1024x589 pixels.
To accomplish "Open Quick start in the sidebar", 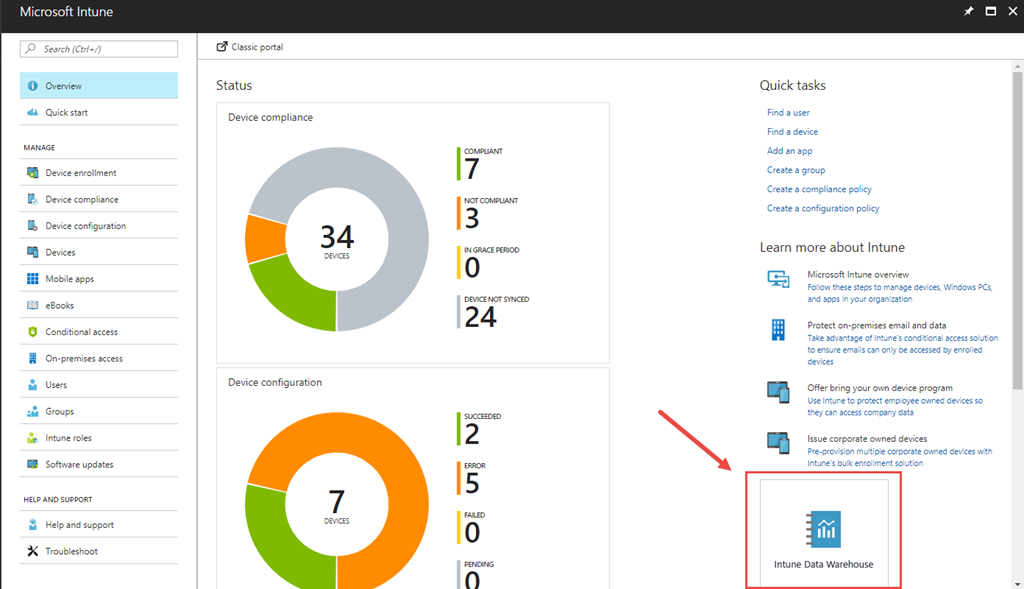I will (x=99, y=112).
